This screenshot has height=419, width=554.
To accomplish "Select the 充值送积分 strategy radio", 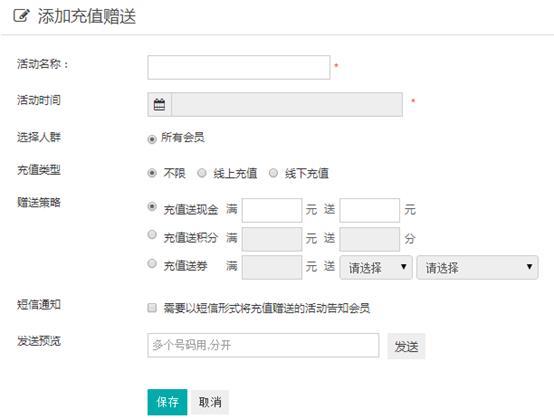I will 152,234.
